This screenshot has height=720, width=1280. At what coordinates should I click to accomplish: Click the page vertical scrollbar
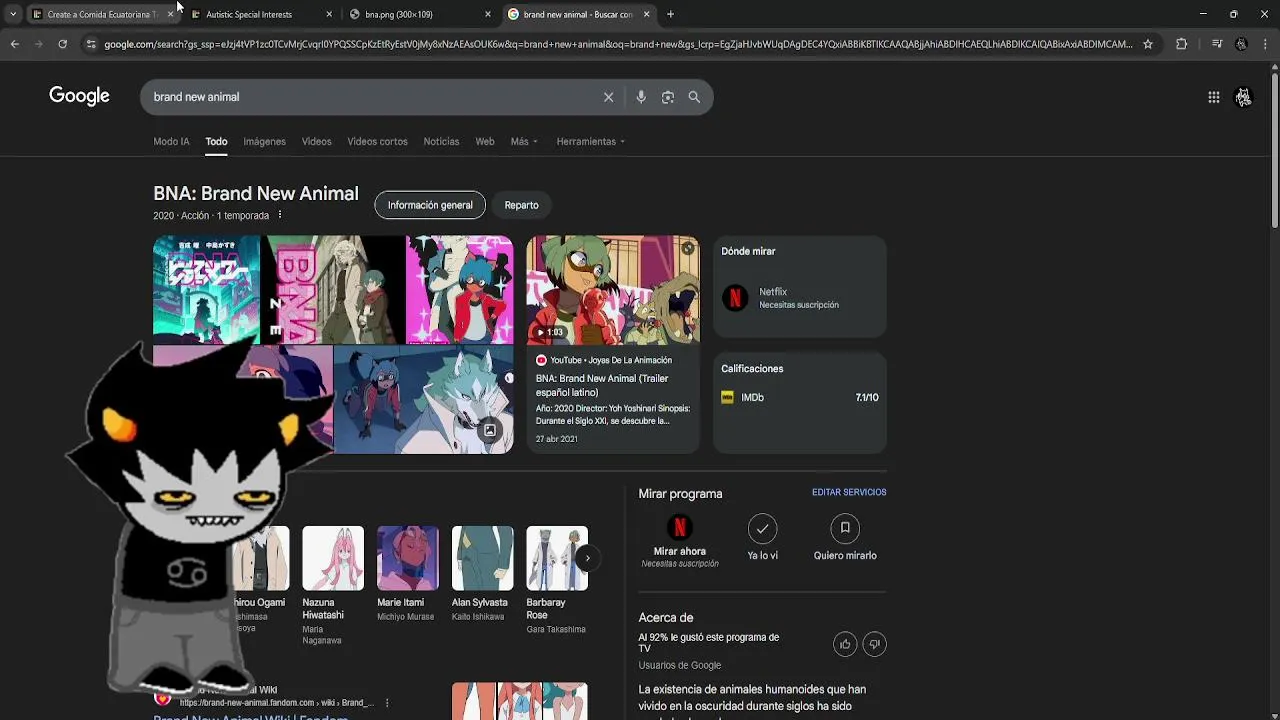pos(1274,150)
